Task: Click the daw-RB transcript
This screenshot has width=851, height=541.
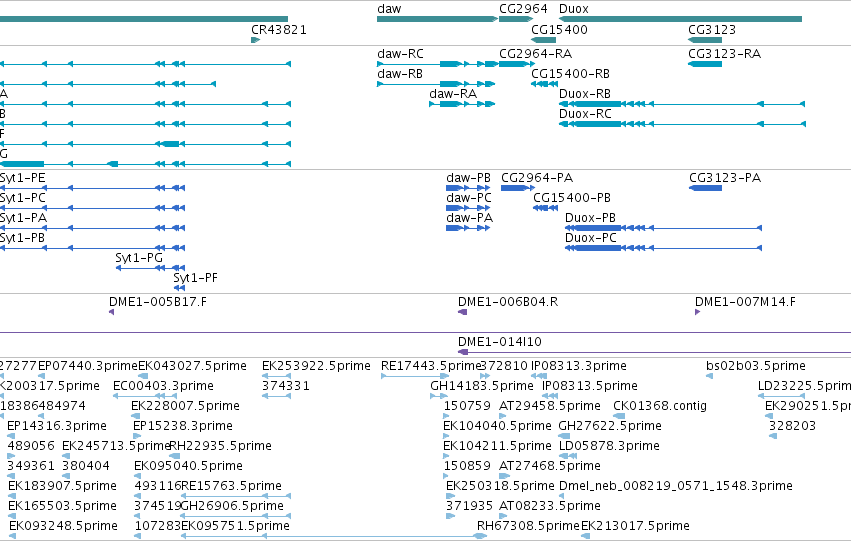Action: point(436,84)
